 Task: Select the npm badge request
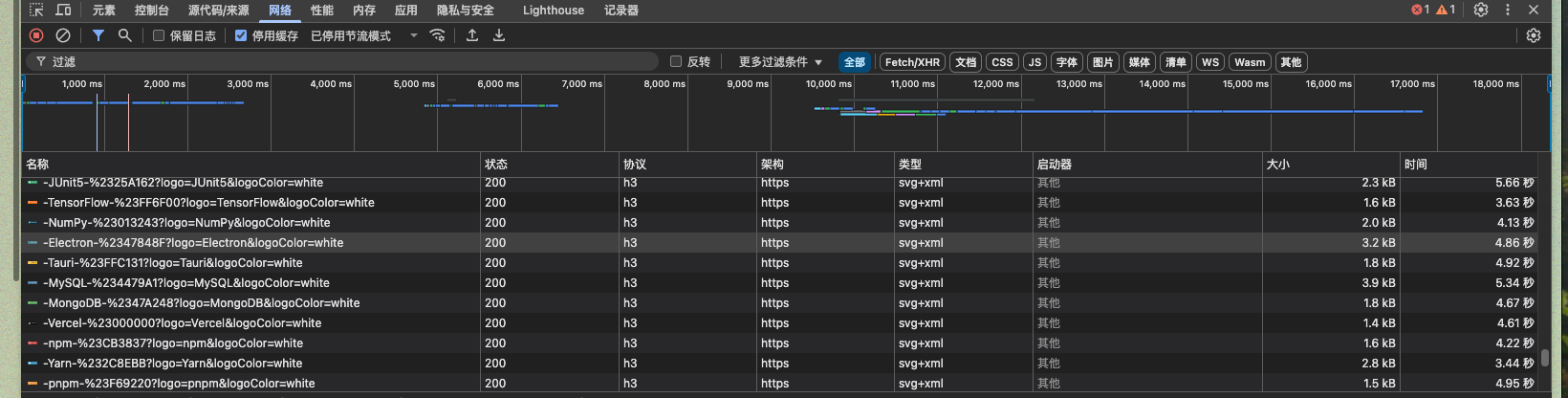(x=780, y=343)
